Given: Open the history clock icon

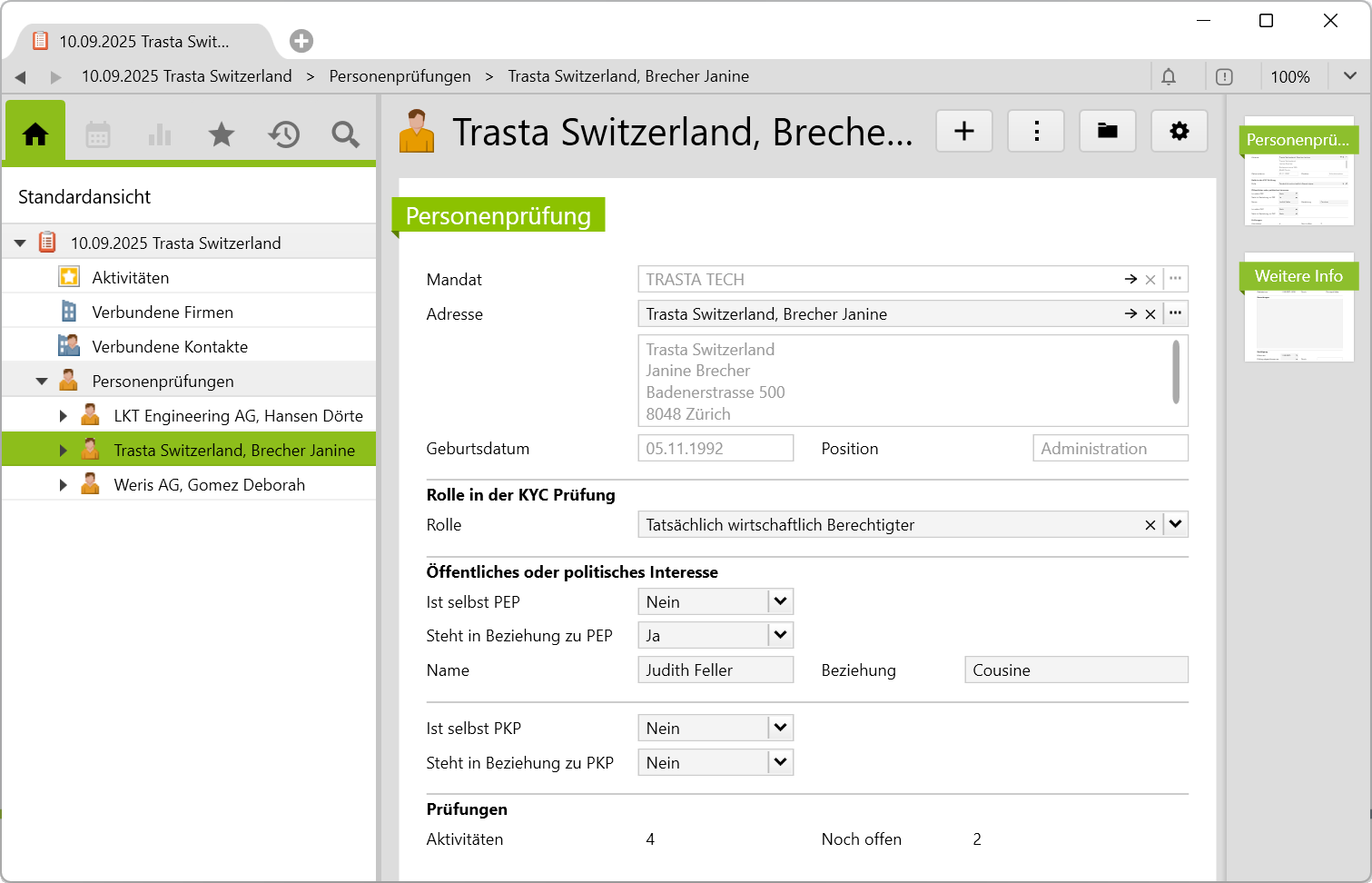Looking at the screenshot, I should coord(283,134).
